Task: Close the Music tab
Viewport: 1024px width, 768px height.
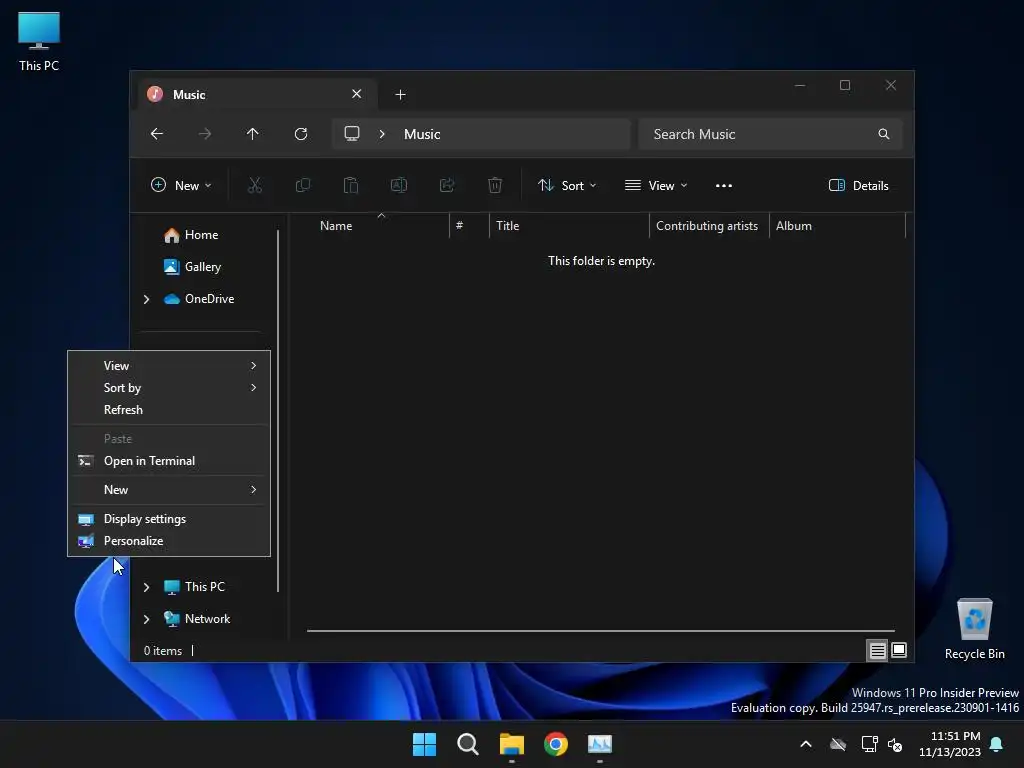Action: pos(357,94)
